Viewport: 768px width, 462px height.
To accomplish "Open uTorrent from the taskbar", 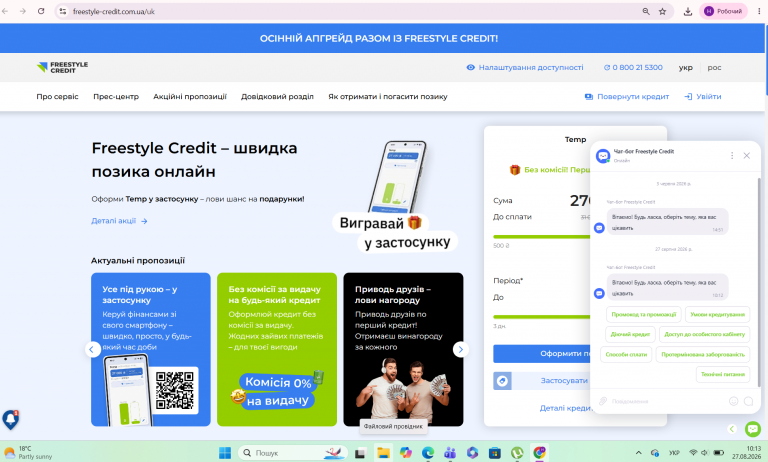I will (x=517, y=453).
